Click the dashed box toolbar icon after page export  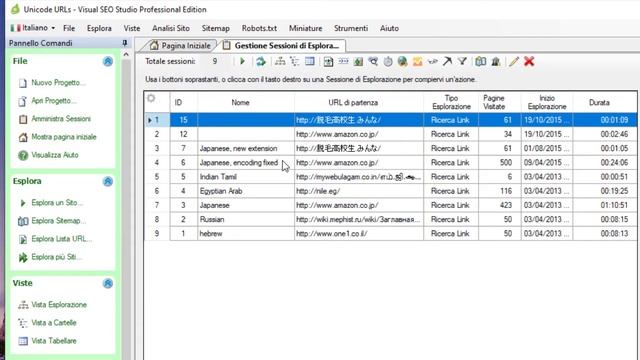tap(343, 62)
